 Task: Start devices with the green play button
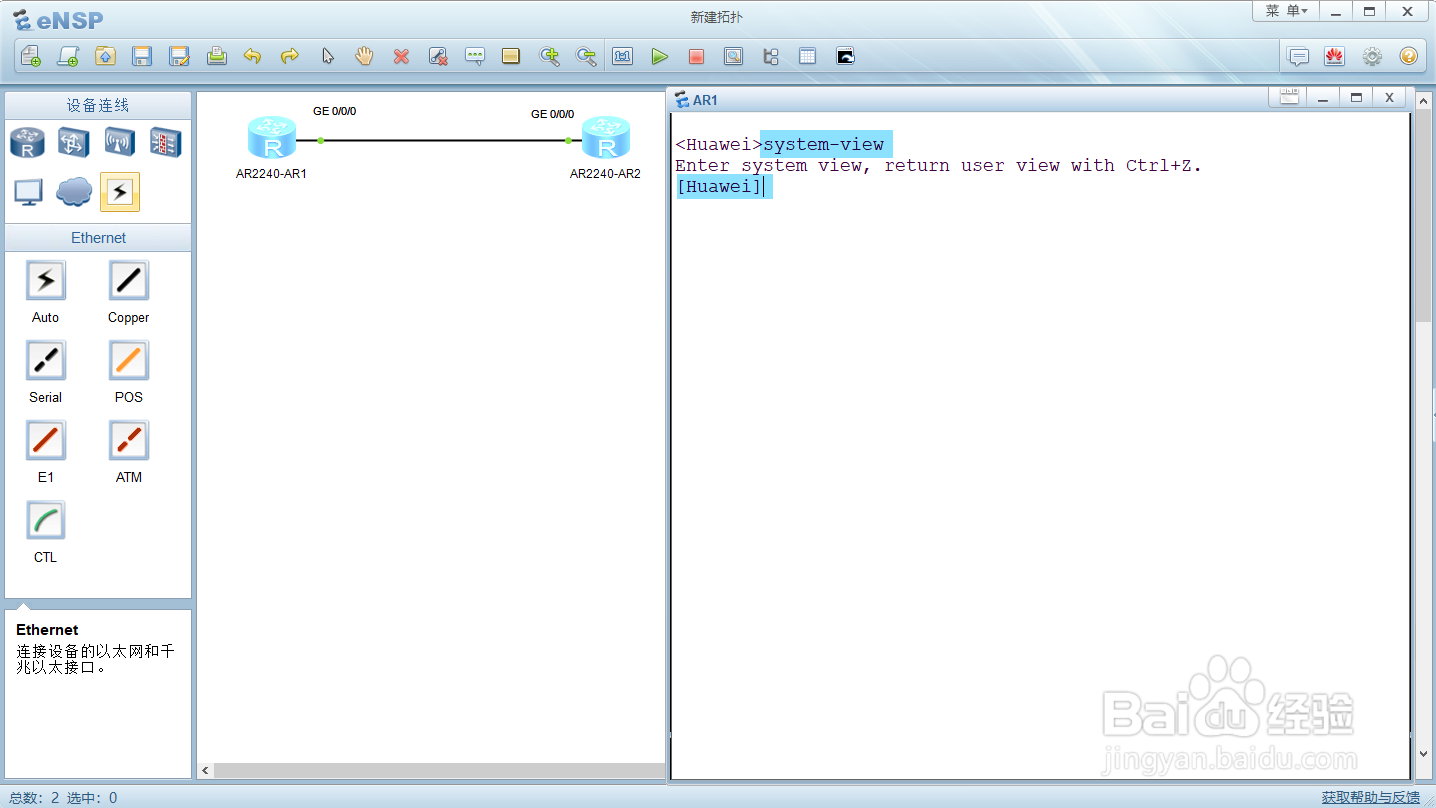659,57
